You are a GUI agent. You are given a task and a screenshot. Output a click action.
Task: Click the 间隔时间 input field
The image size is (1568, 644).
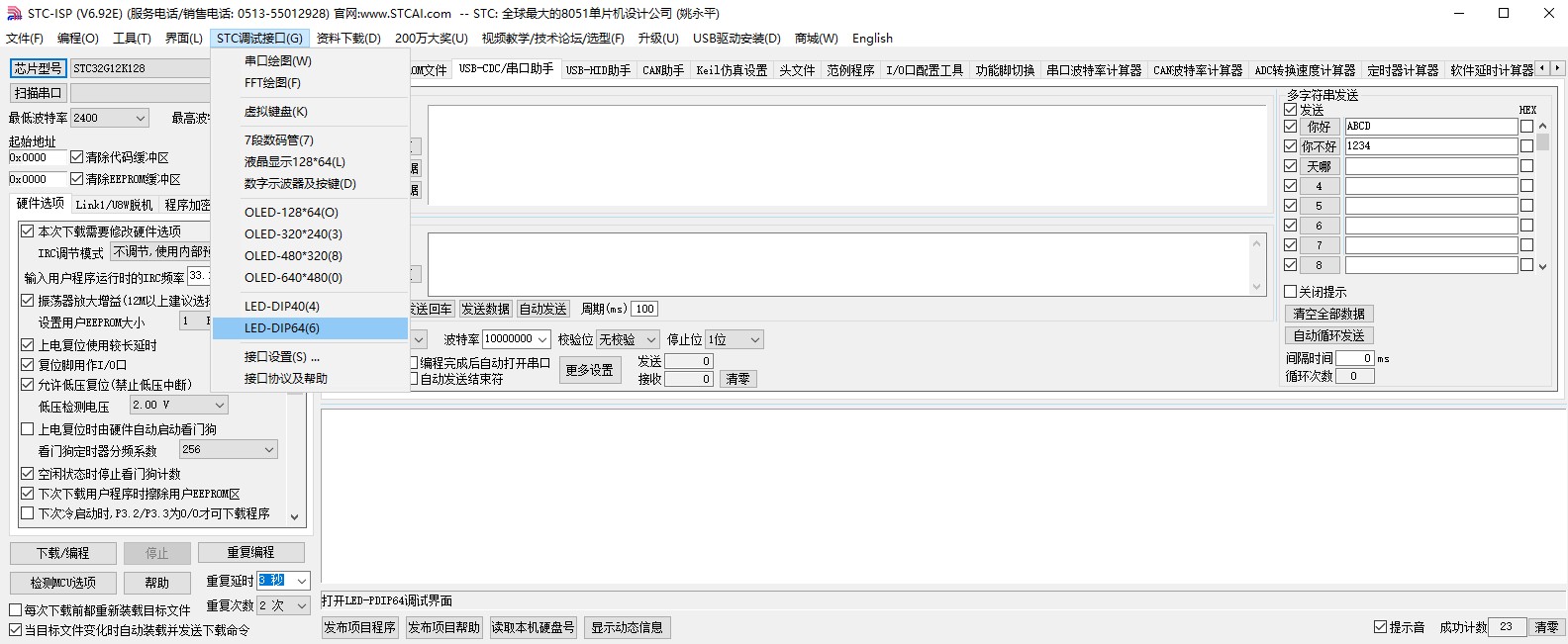pos(1355,358)
